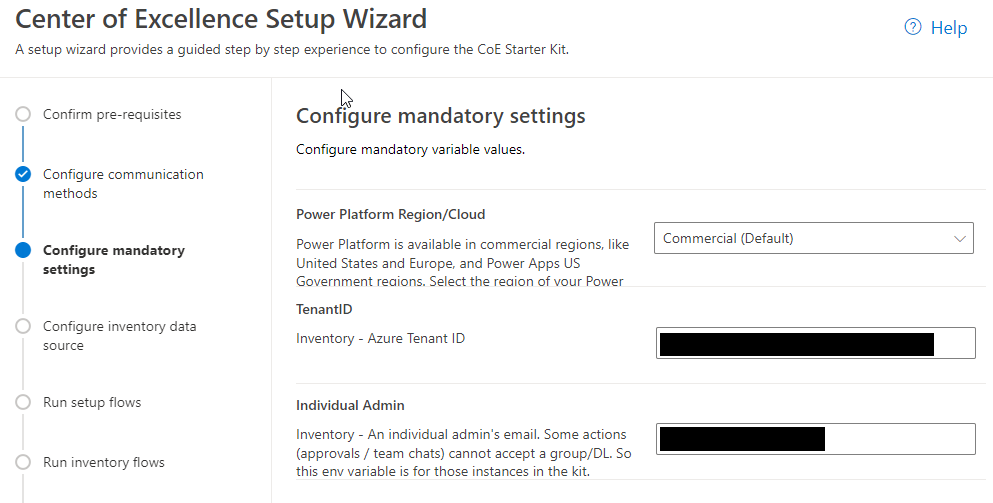Expand the Power Platform Region dropdown arrow
This screenshot has height=503, width=993.
(x=960, y=239)
